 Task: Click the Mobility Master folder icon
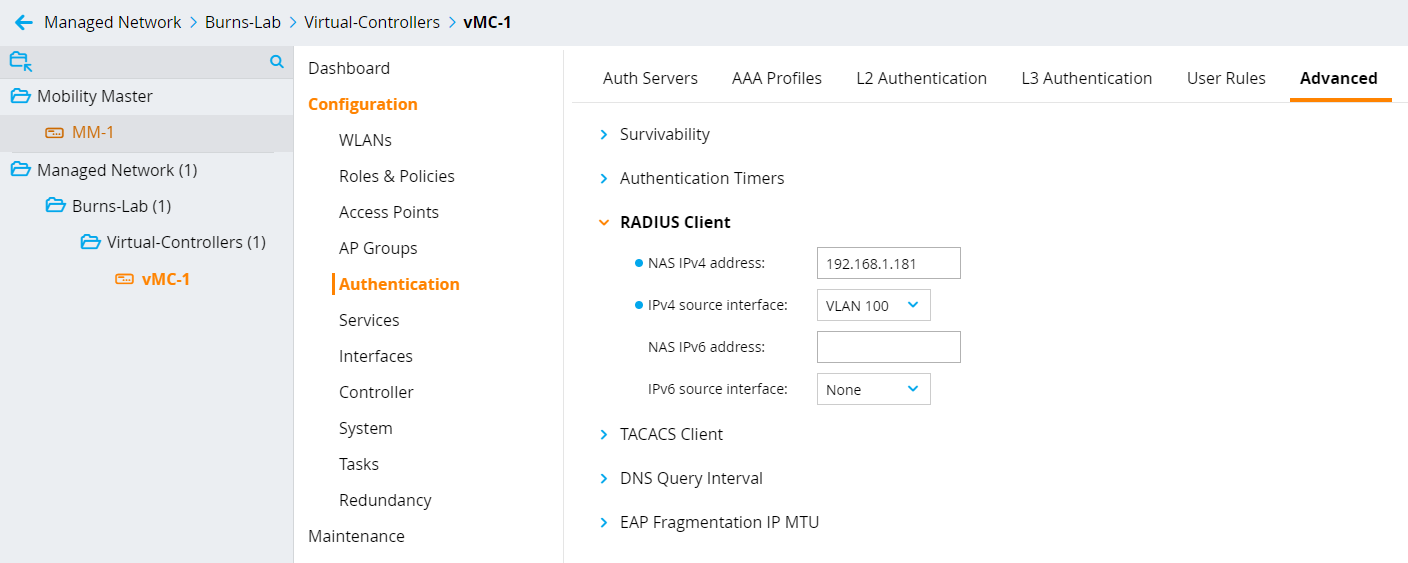click(20, 96)
